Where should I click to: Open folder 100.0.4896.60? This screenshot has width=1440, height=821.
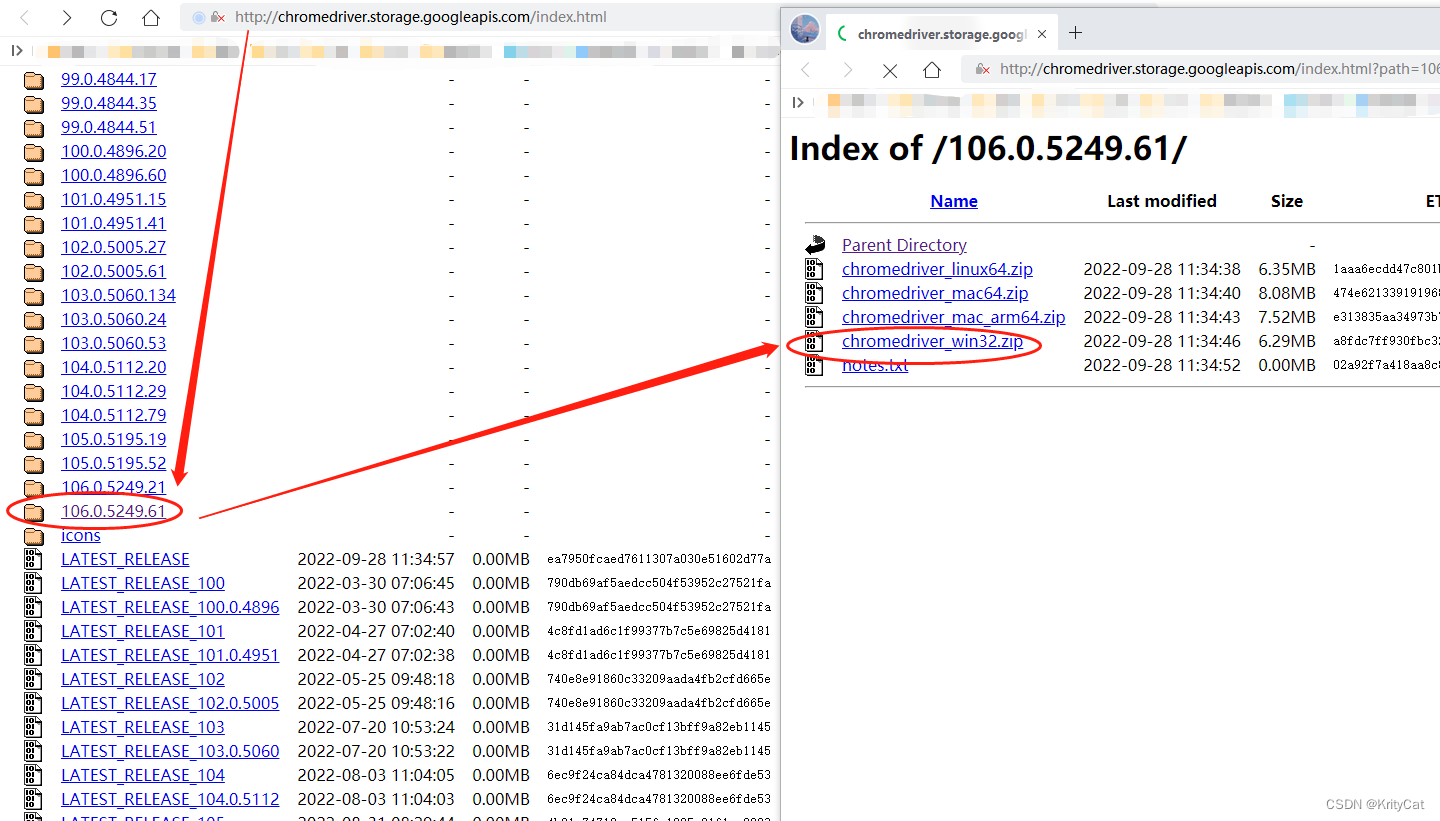(114, 175)
